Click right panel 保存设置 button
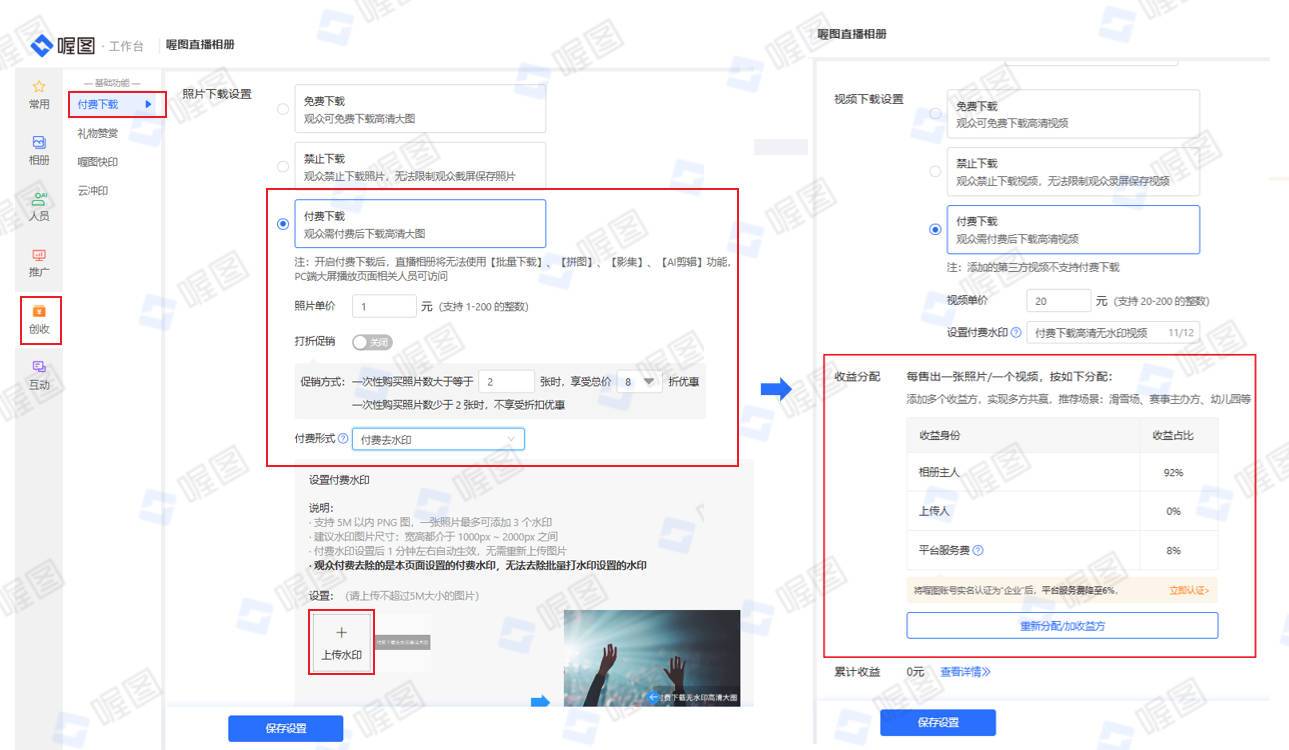The image size is (1289, 750). [938, 722]
